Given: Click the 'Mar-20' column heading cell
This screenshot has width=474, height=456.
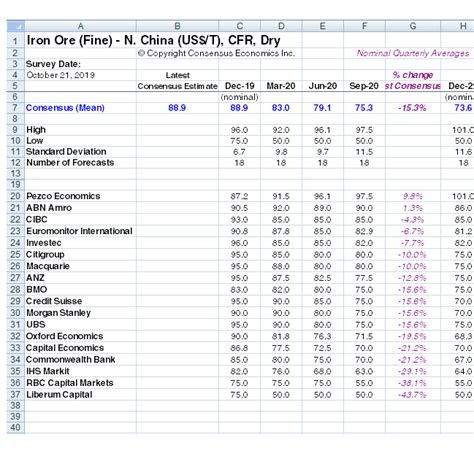Looking at the screenshot, I should pos(281,86).
